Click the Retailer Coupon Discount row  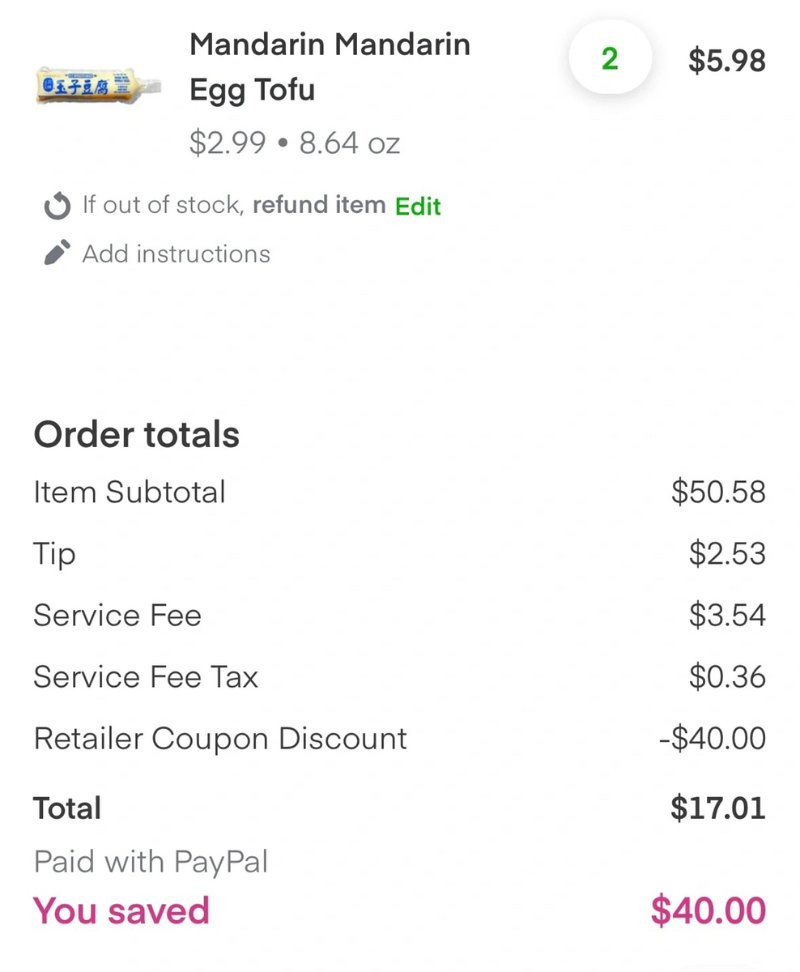click(400, 738)
